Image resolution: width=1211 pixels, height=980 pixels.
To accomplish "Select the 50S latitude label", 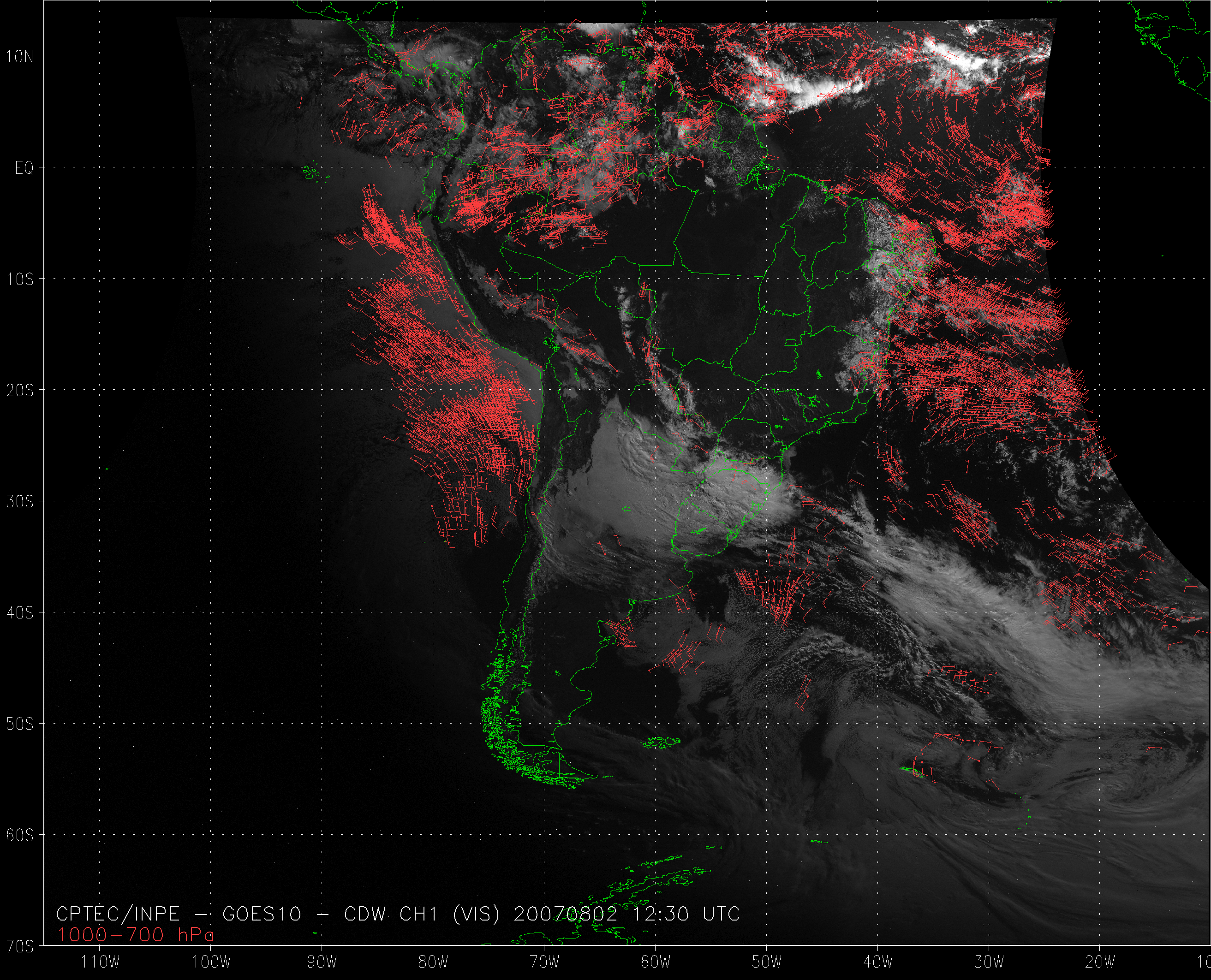I will [x=20, y=724].
